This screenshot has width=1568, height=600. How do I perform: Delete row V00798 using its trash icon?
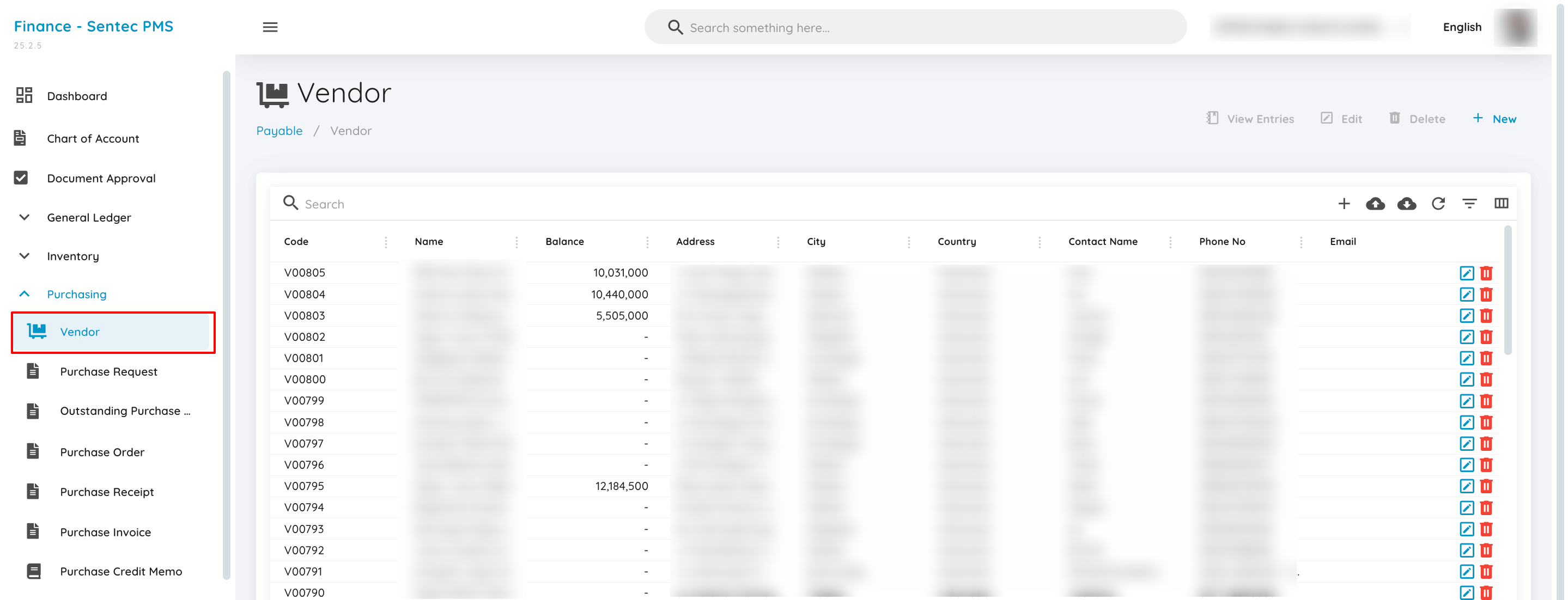(x=1486, y=423)
